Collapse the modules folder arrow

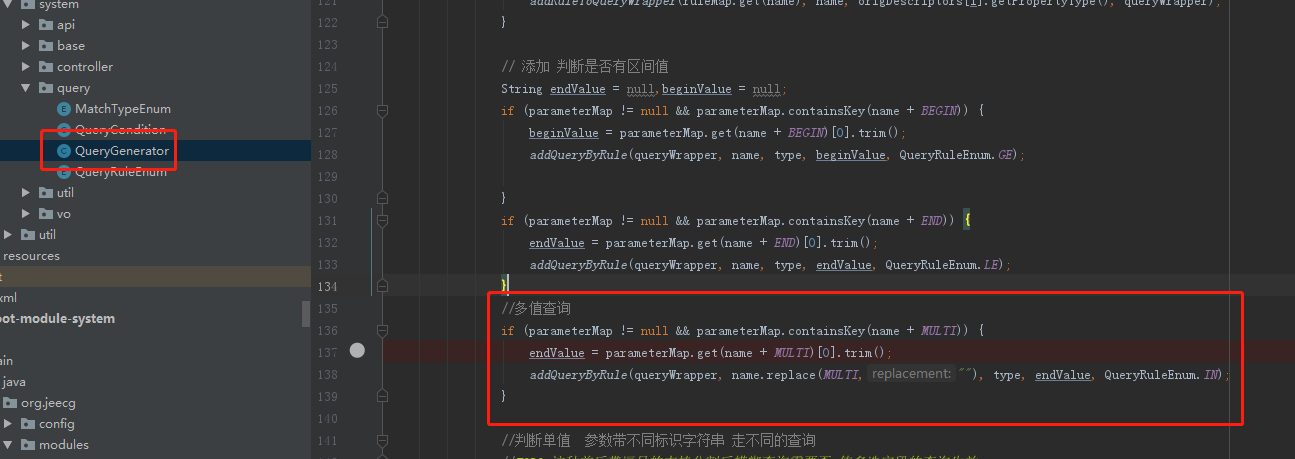[x=9, y=445]
